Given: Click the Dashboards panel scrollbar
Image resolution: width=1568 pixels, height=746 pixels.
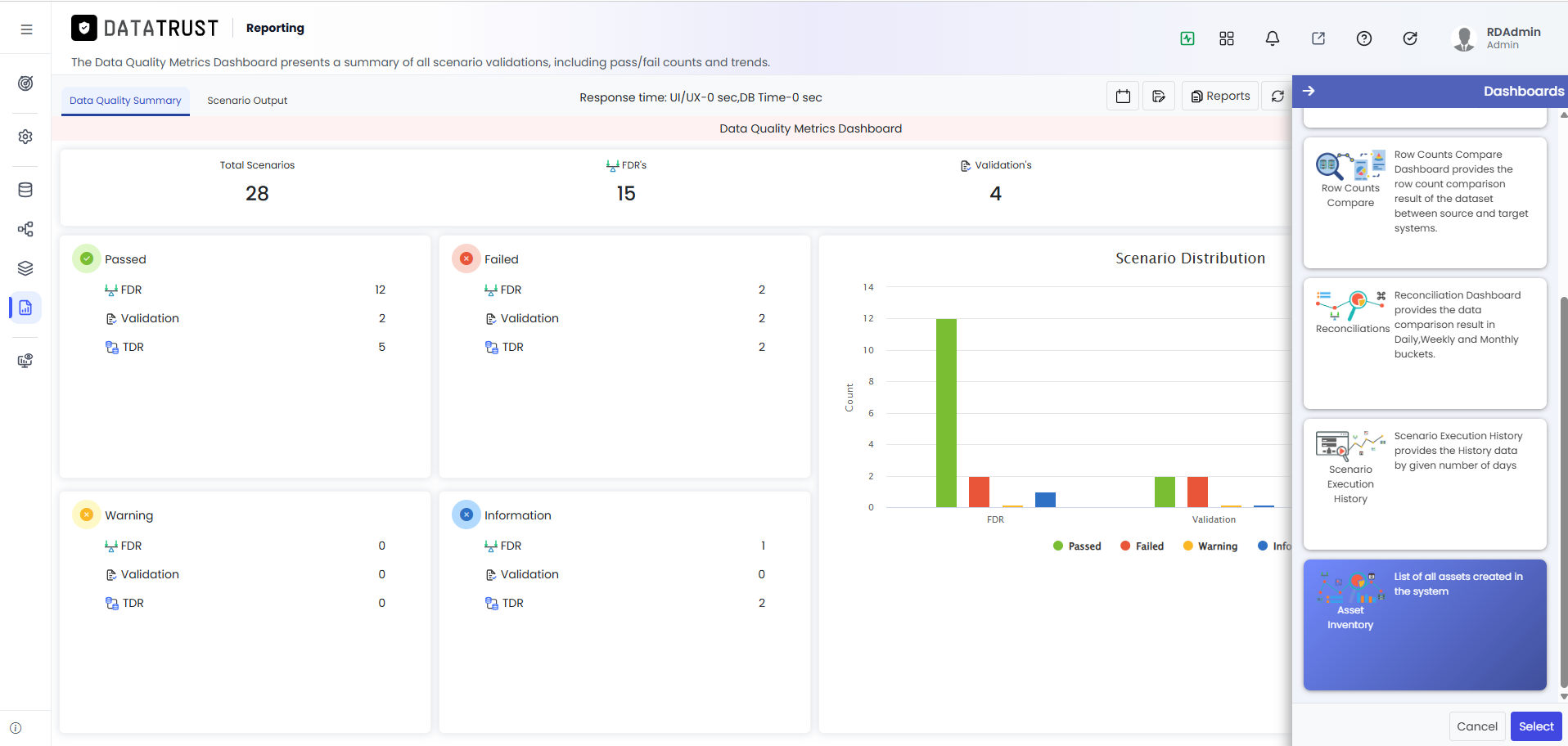Looking at the screenshot, I should [x=1564, y=491].
